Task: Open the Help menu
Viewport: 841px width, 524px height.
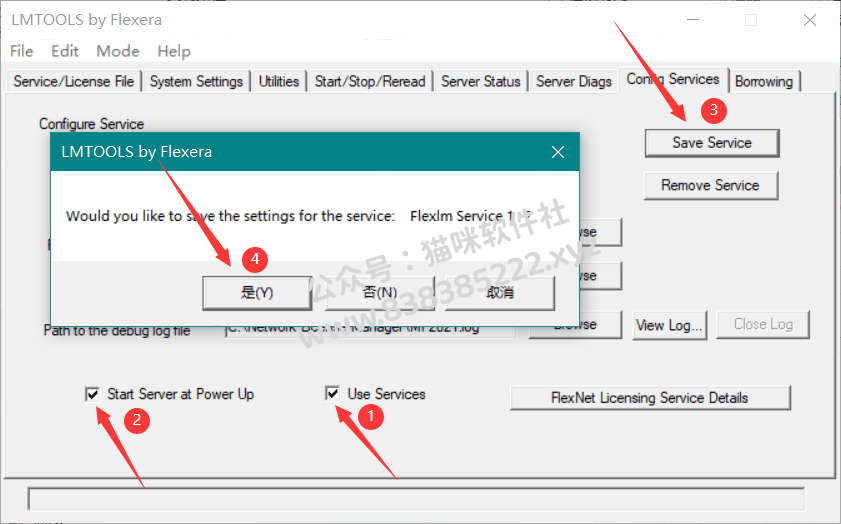Action: tap(174, 51)
